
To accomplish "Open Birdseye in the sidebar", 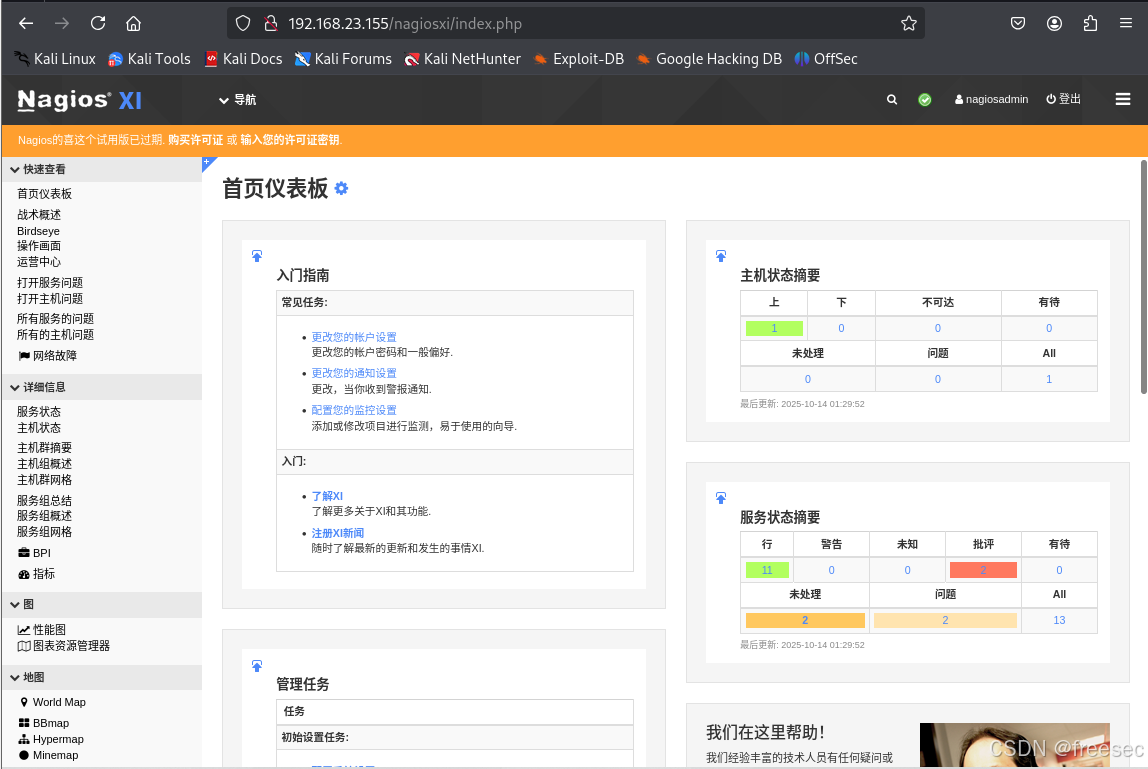I will [38, 231].
